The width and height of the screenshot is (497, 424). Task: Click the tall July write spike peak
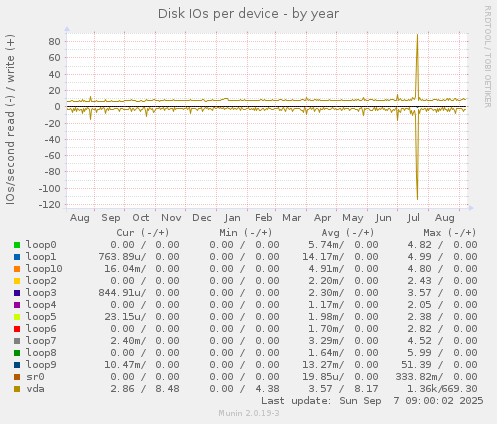point(417,35)
